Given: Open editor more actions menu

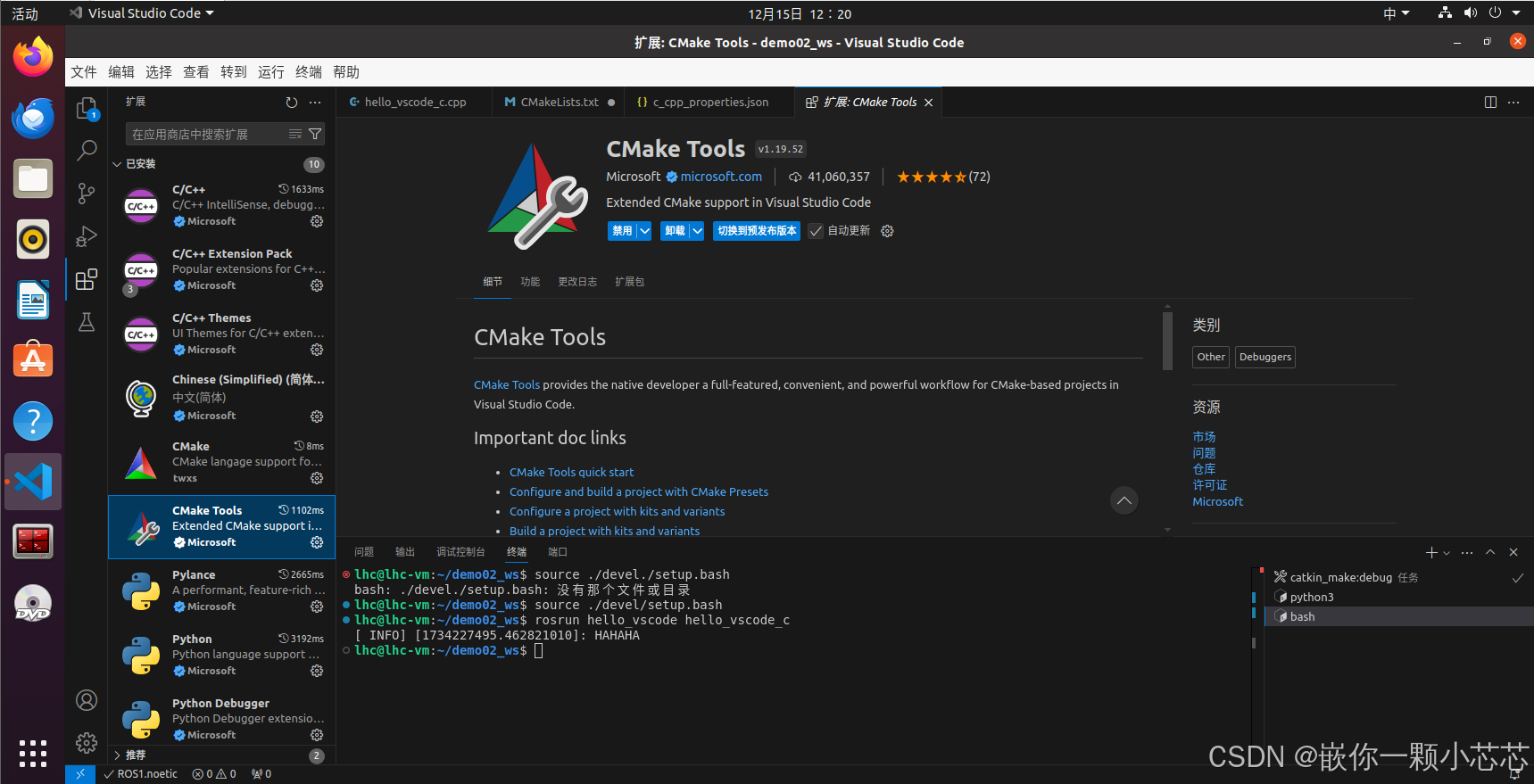Looking at the screenshot, I should (x=1513, y=103).
